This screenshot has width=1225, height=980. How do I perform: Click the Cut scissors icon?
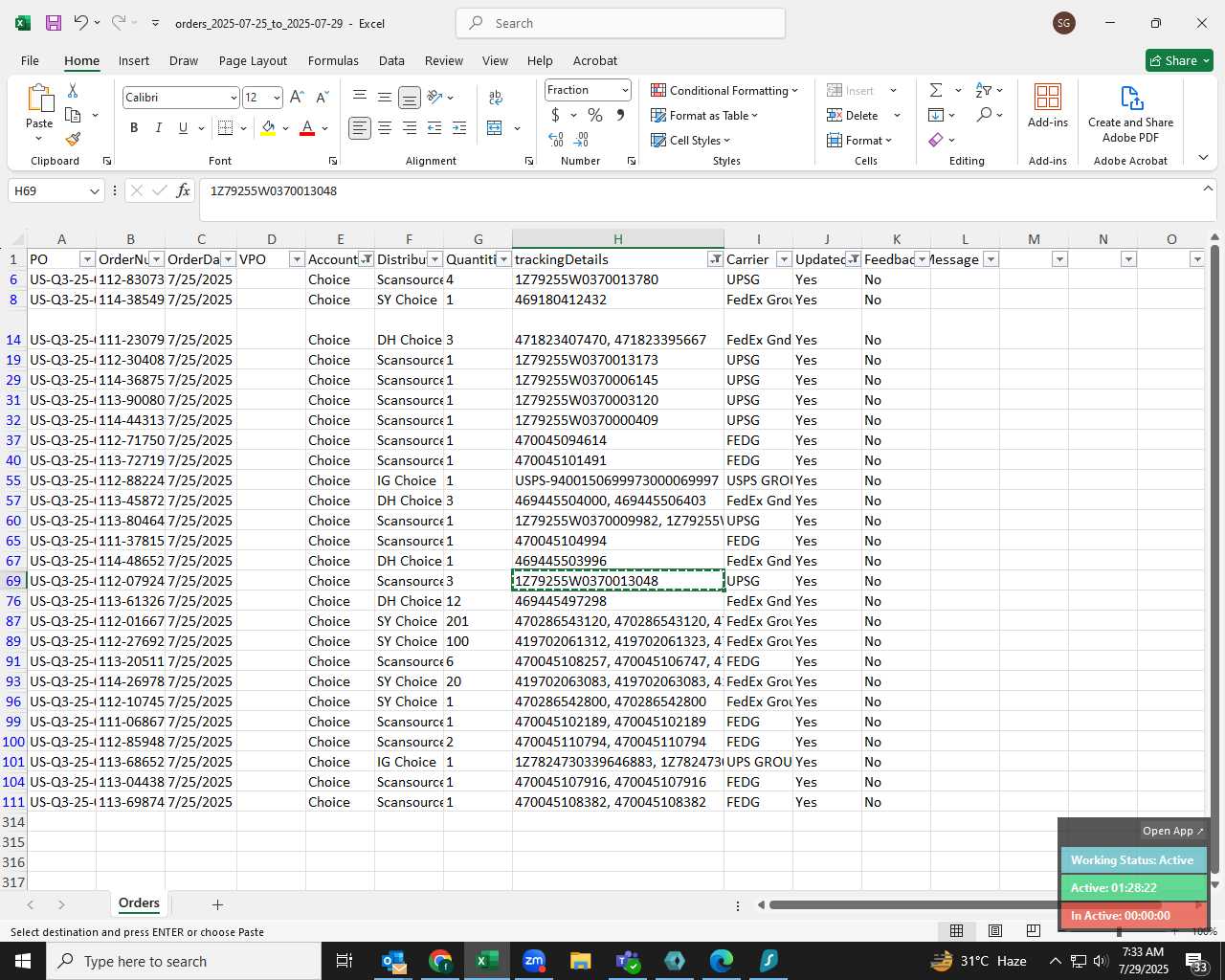point(73,90)
